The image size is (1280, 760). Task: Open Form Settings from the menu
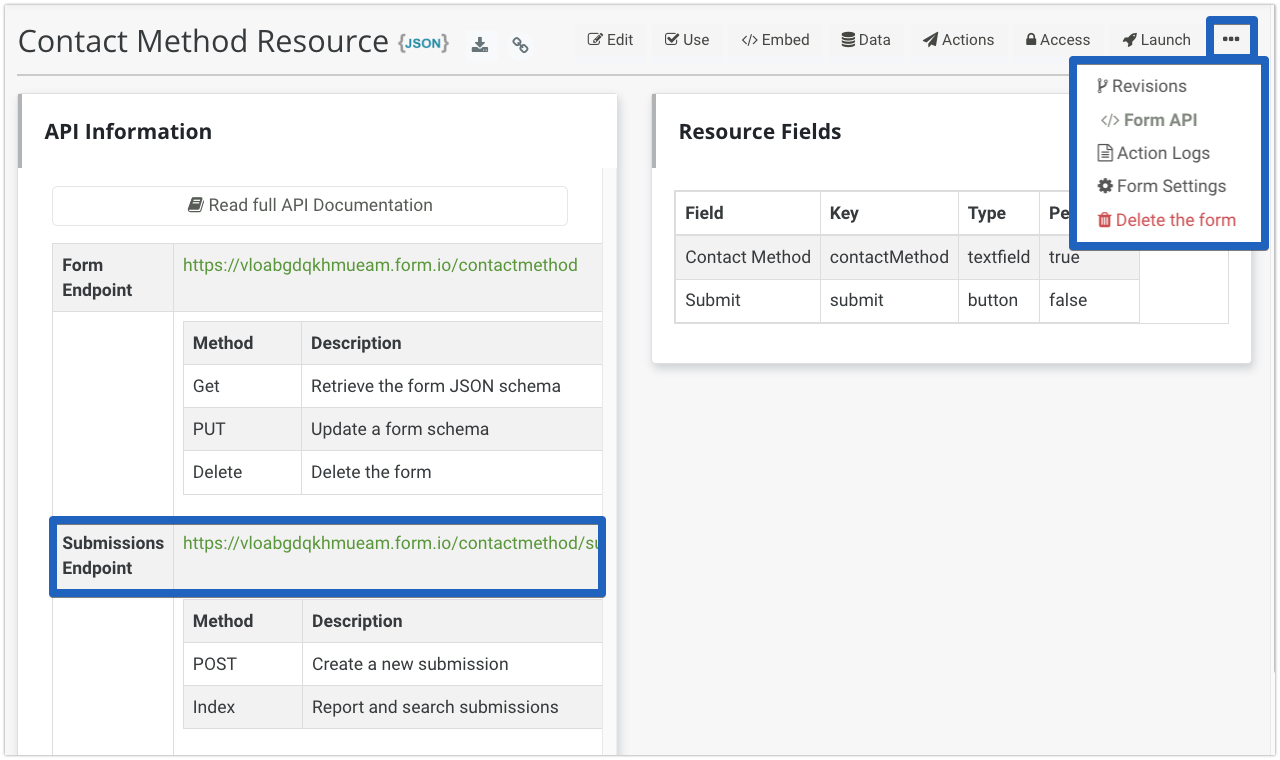pos(1161,186)
